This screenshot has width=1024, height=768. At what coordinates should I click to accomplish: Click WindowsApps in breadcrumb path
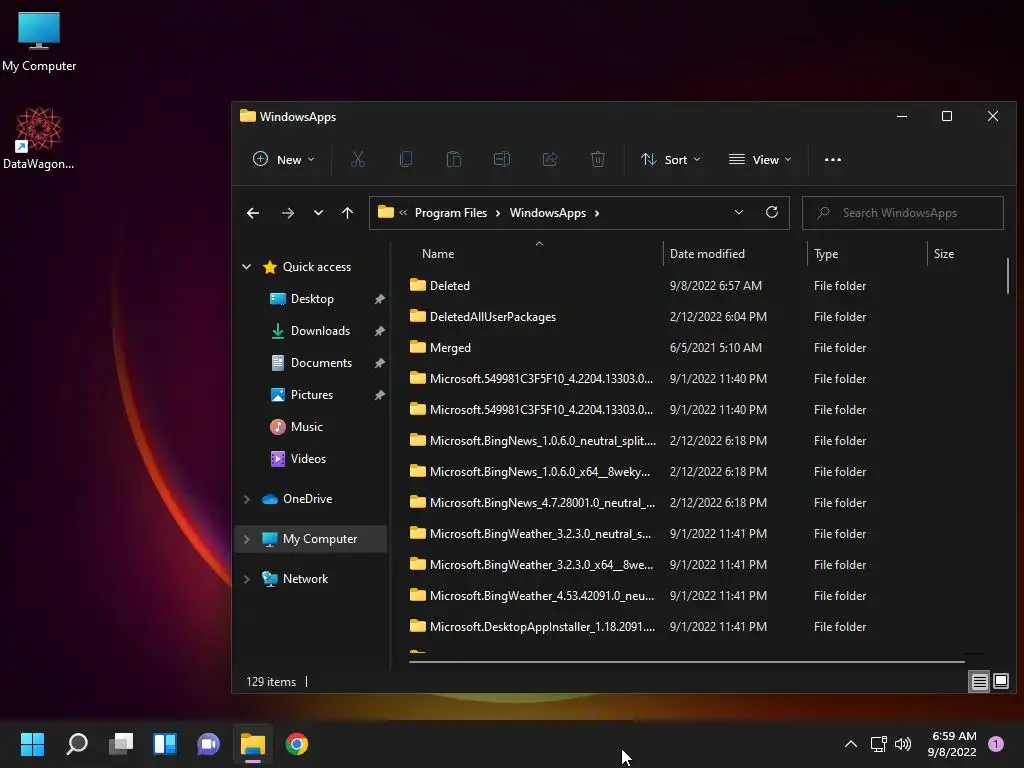pyautogui.click(x=547, y=213)
